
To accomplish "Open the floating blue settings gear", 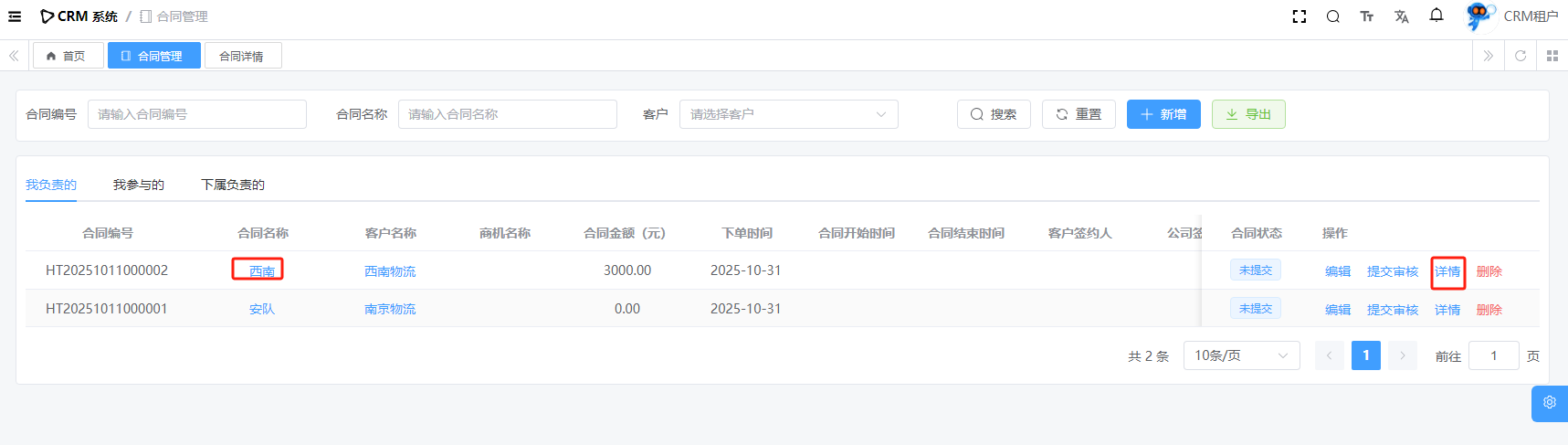I will 1550,403.
